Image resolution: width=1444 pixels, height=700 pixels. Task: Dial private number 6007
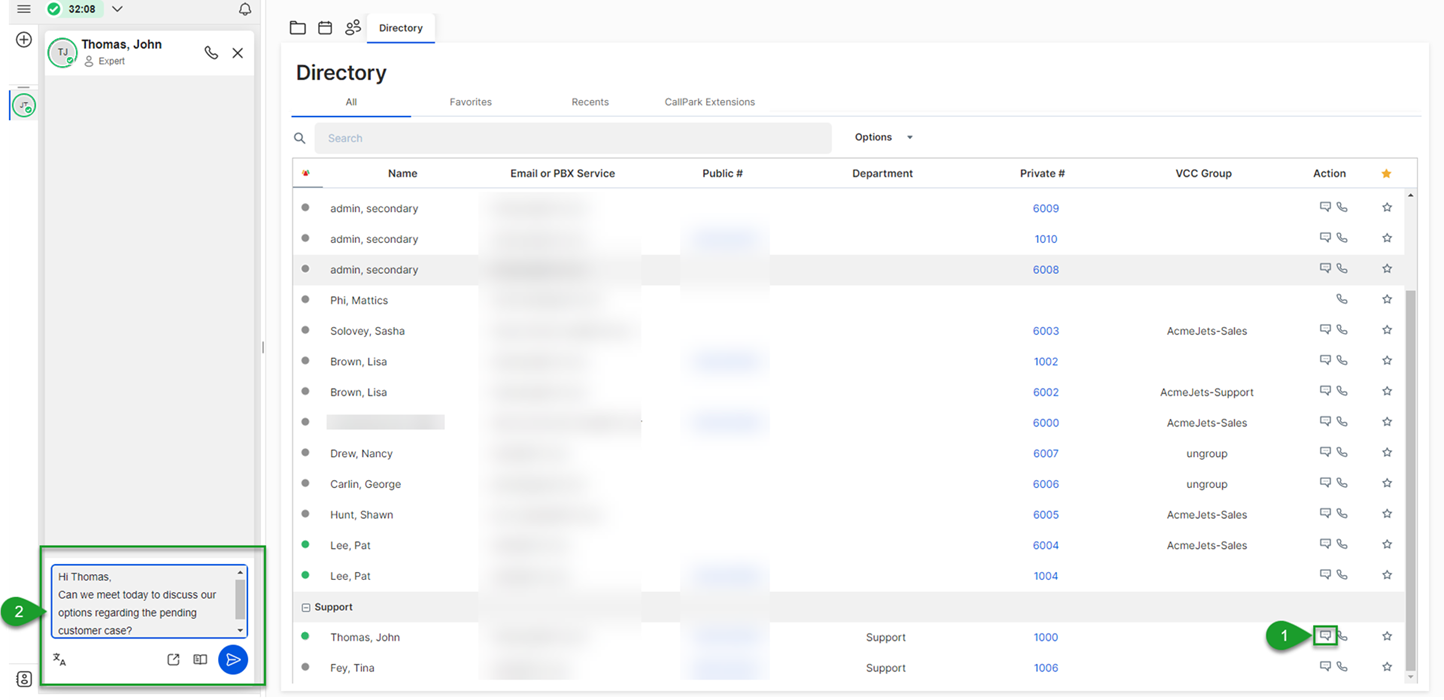coord(1046,454)
